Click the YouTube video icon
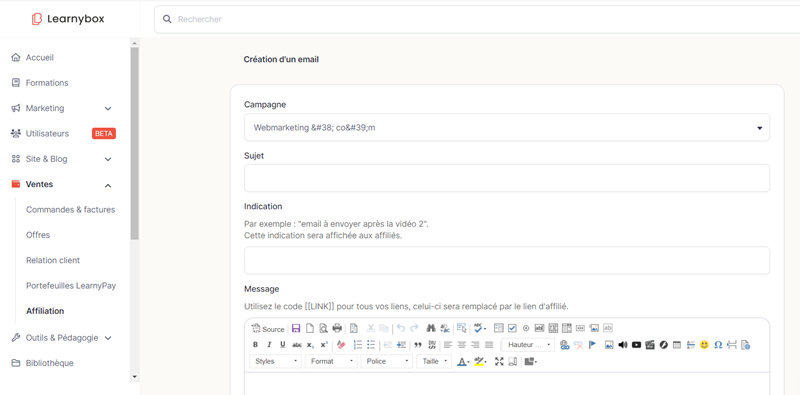 pyautogui.click(x=636, y=345)
